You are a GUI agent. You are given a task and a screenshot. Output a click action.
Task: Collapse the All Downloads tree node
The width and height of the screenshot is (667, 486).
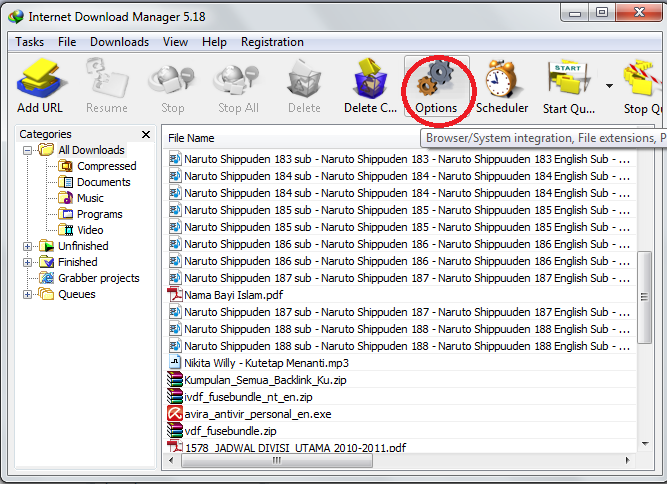(x=28, y=150)
